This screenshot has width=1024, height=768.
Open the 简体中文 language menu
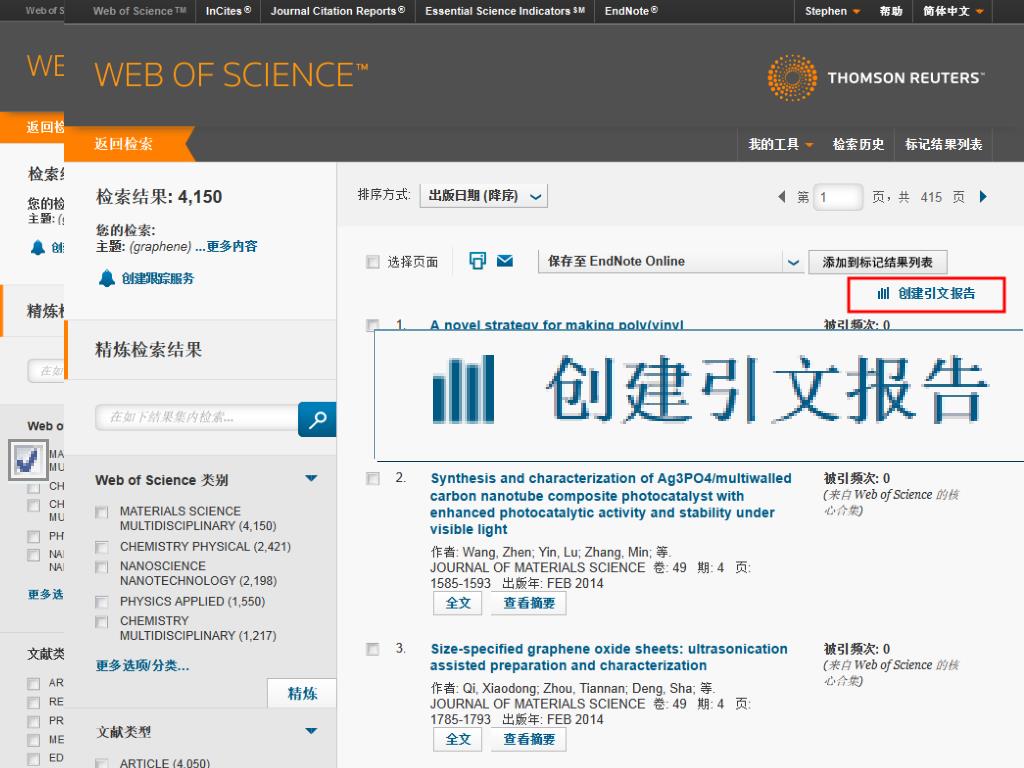click(x=953, y=11)
